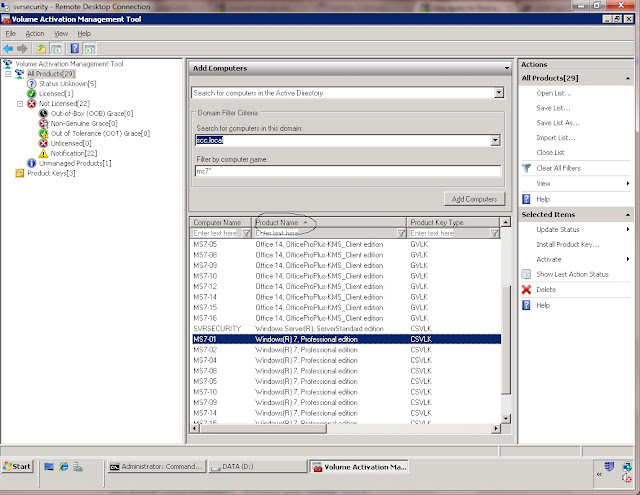Viewport: 640px width, 495px height.
Task: Select the SVRSECURITY row
Action: click(x=346, y=329)
